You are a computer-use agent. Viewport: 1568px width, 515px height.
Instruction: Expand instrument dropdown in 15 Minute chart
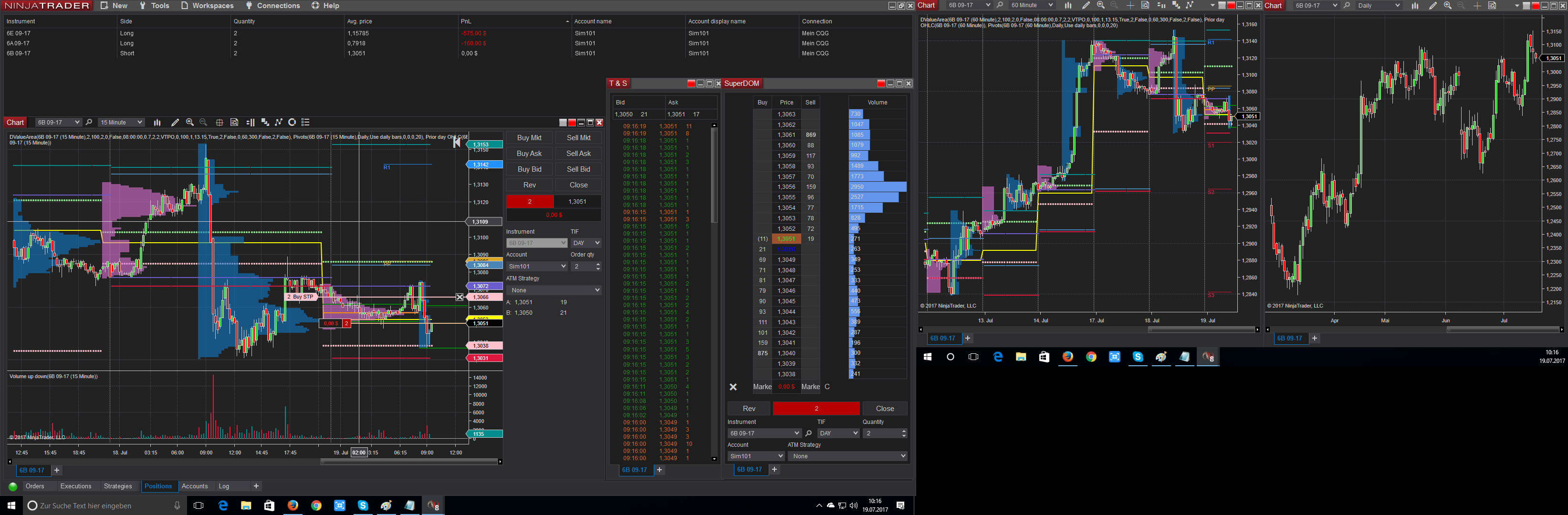click(x=77, y=123)
